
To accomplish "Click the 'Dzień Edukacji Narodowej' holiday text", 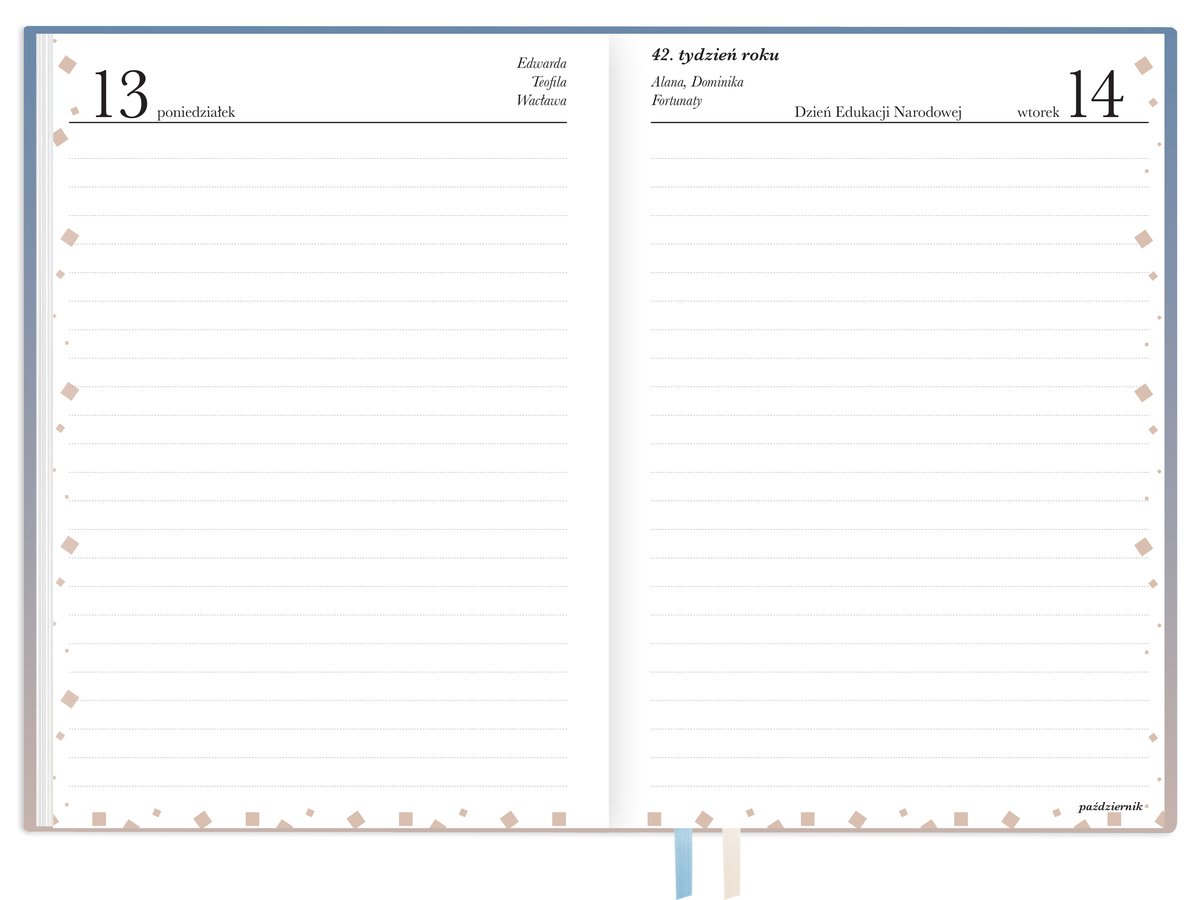I will (x=877, y=113).
